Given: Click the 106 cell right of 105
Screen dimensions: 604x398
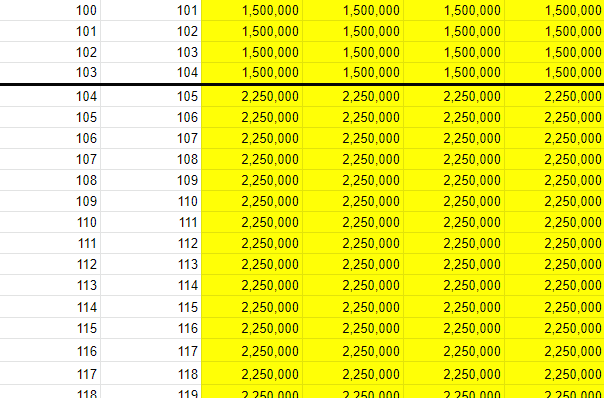Looking at the screenshot, I should (151, 117).
